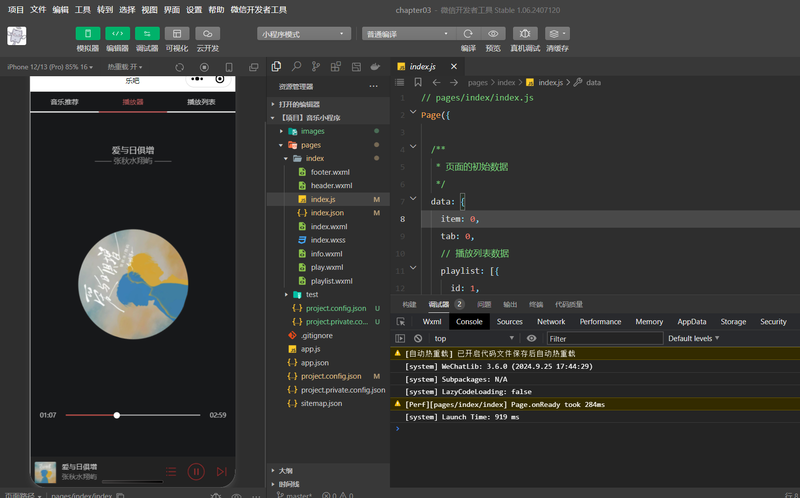Open playlist.wxml file
Image resolution: width=800 pixels, height=498 pixels.
[328, 281]
